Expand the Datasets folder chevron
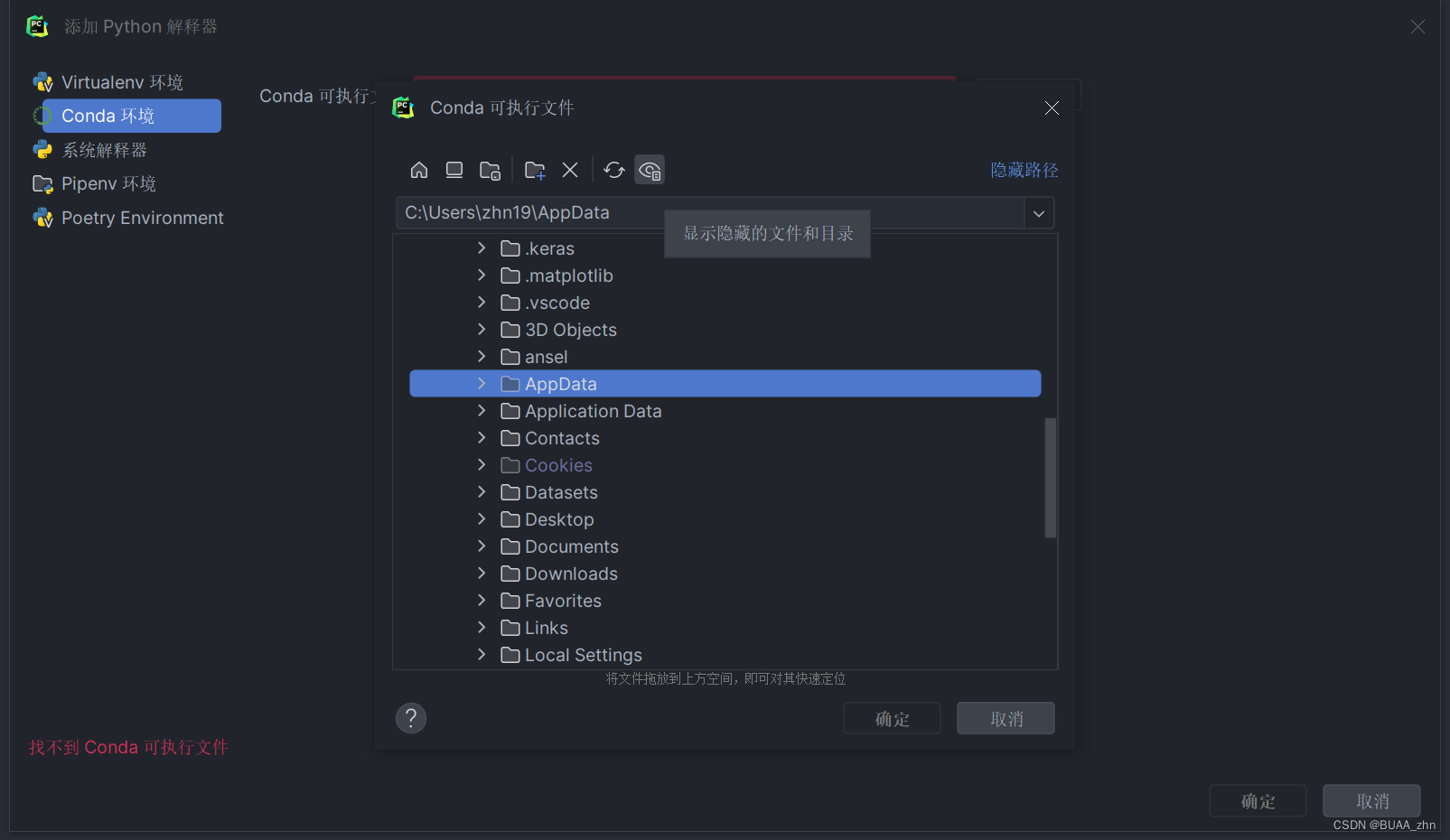This screenshot has height=840, width=1450. (482, 491)
